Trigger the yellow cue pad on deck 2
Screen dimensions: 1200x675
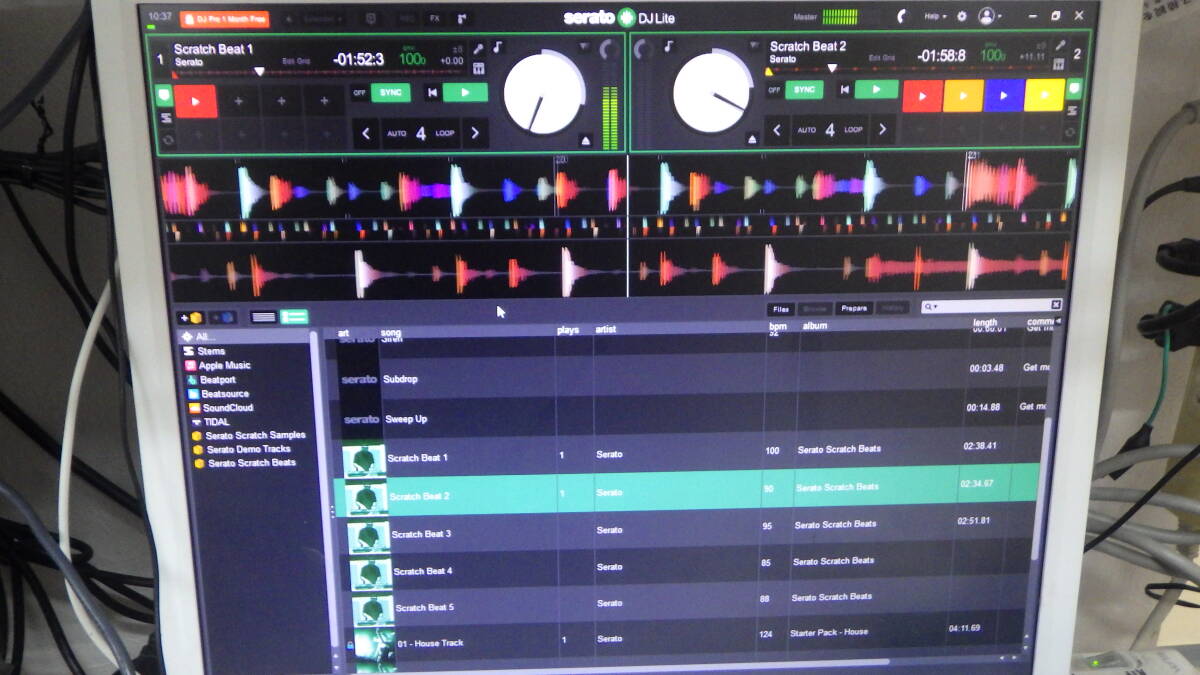coord(1044,94)
